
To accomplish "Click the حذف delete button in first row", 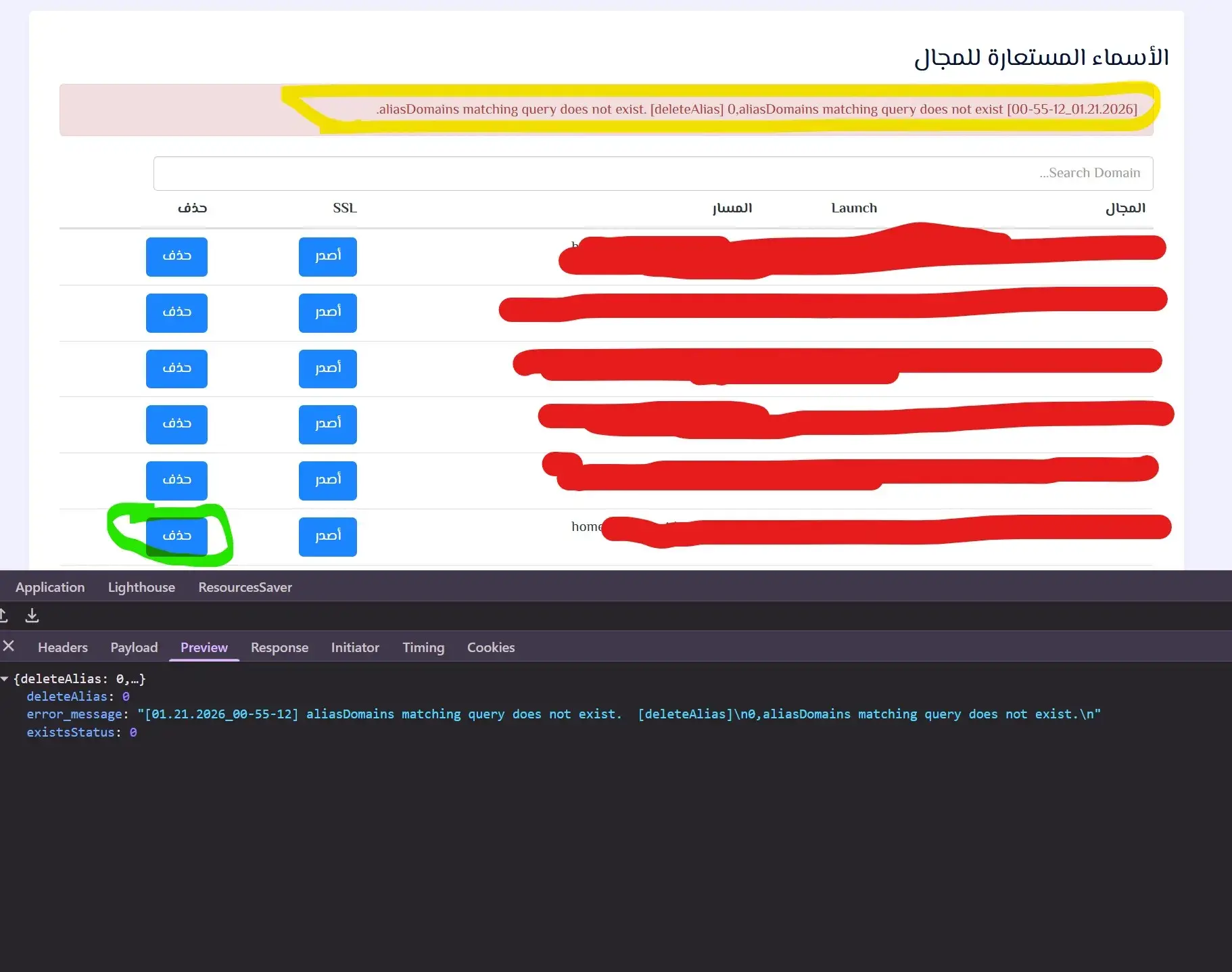I will coord(176,256).
